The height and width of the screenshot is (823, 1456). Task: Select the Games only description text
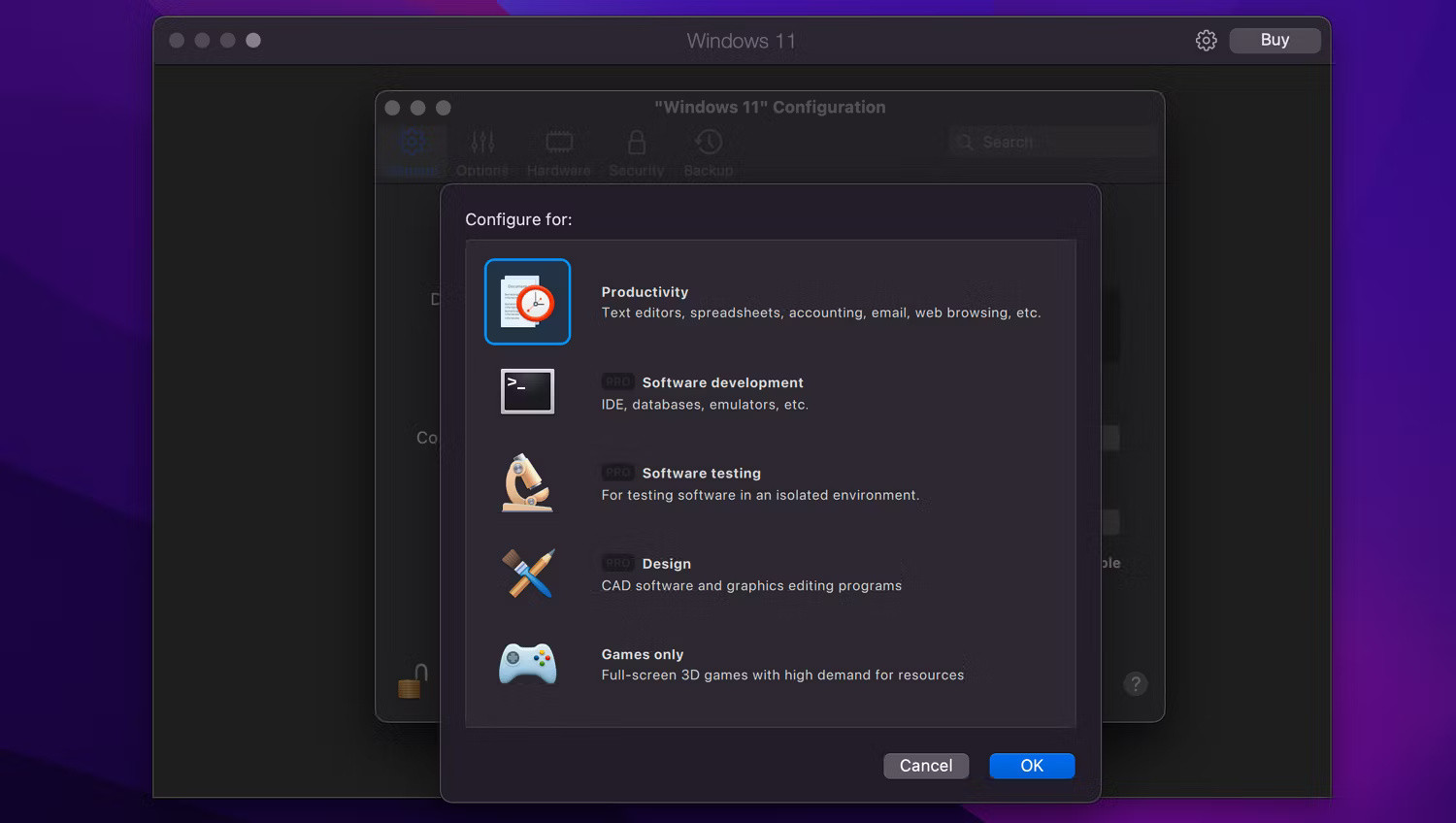782,675
